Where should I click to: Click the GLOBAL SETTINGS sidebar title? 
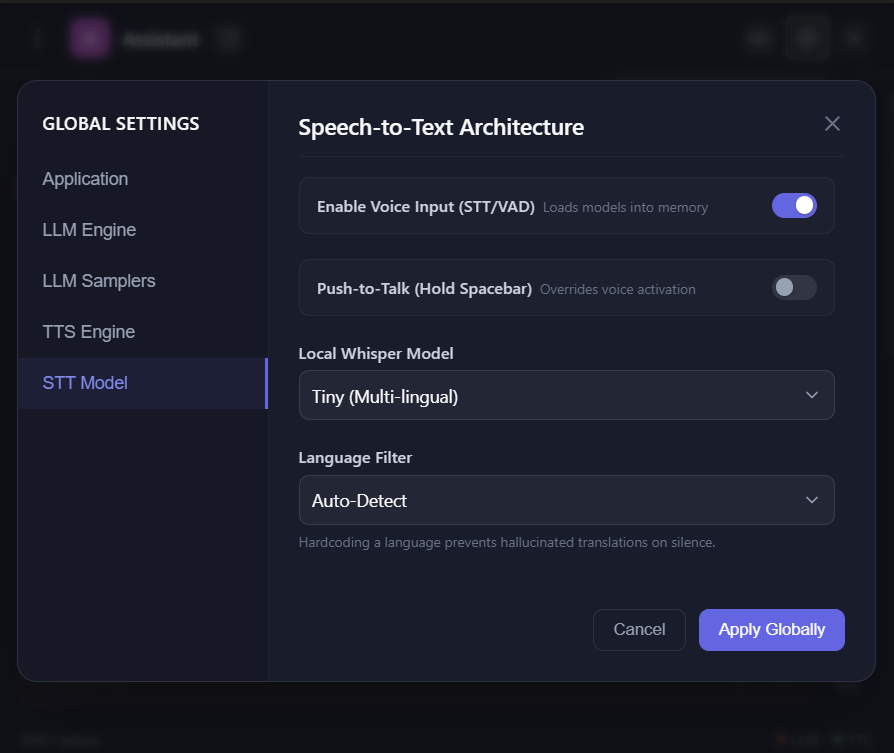click(121, 124)
